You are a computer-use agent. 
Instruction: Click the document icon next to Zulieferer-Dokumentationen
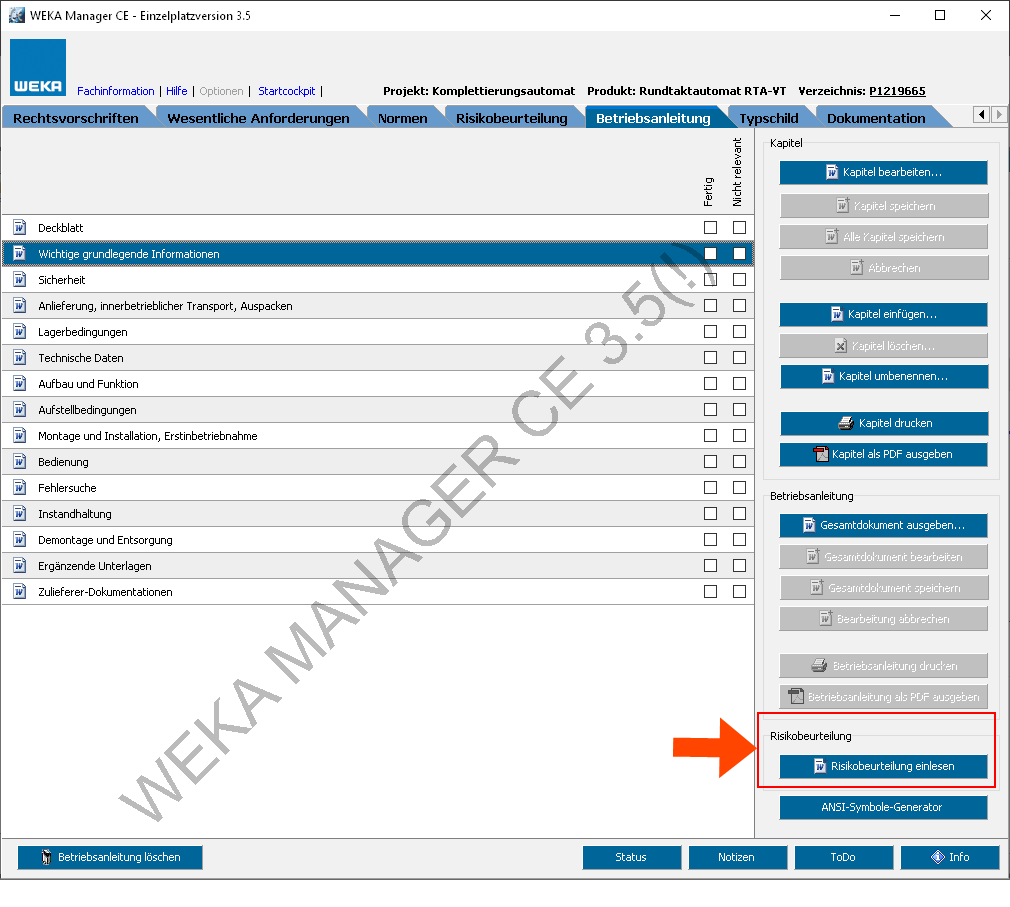(x=19, y=592)
